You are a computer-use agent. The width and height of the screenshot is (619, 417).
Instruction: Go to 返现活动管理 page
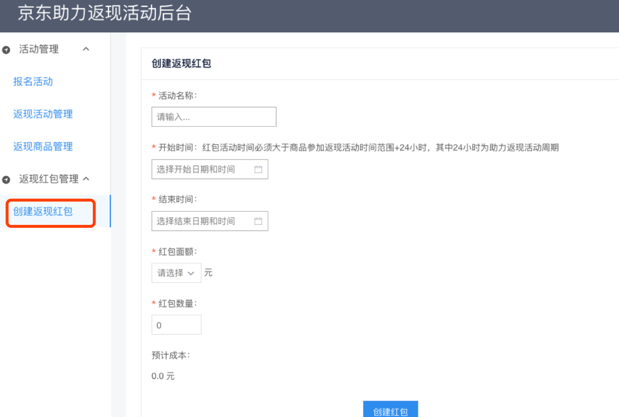(43, 114)
